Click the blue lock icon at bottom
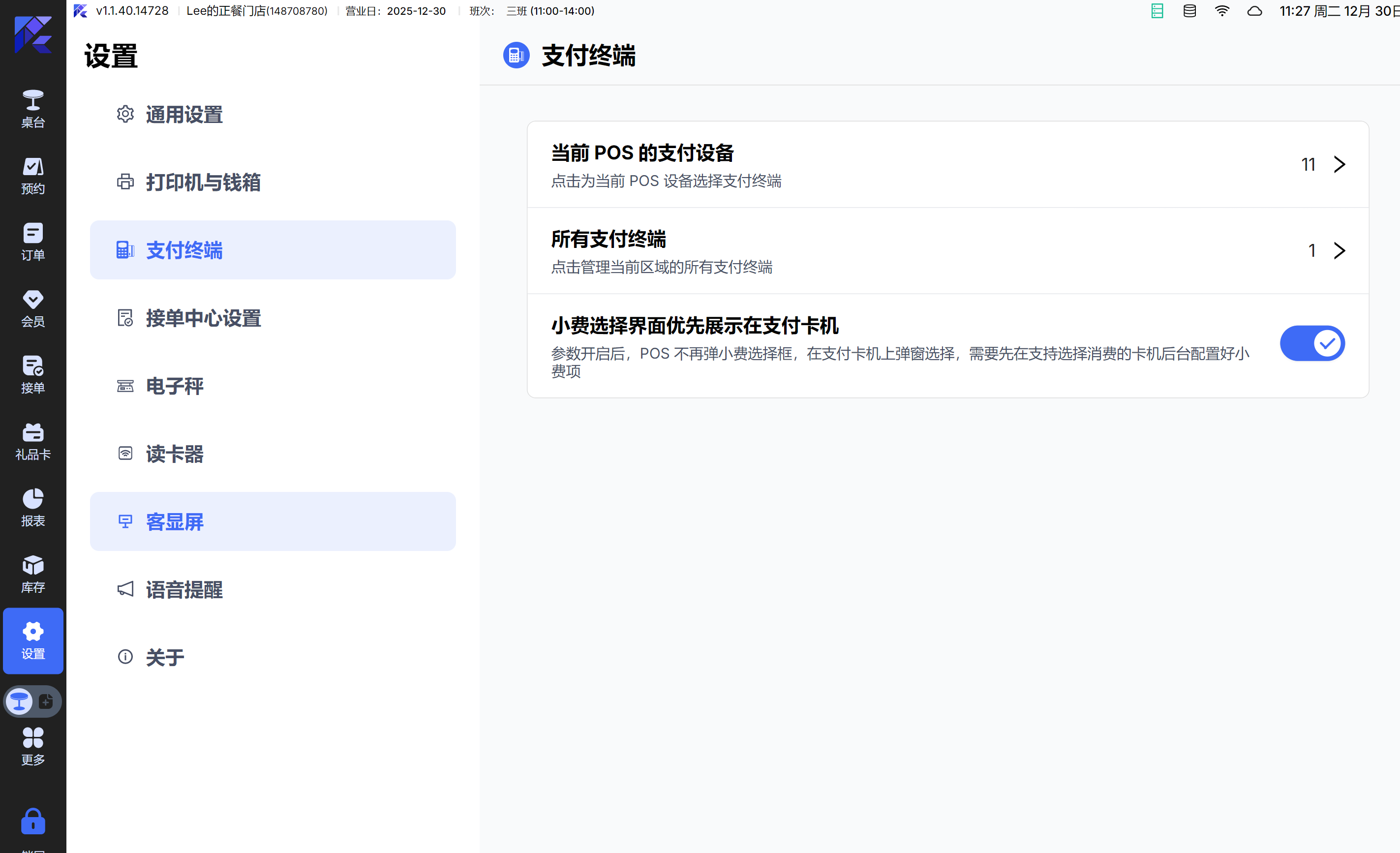 [x=33, y=821]
